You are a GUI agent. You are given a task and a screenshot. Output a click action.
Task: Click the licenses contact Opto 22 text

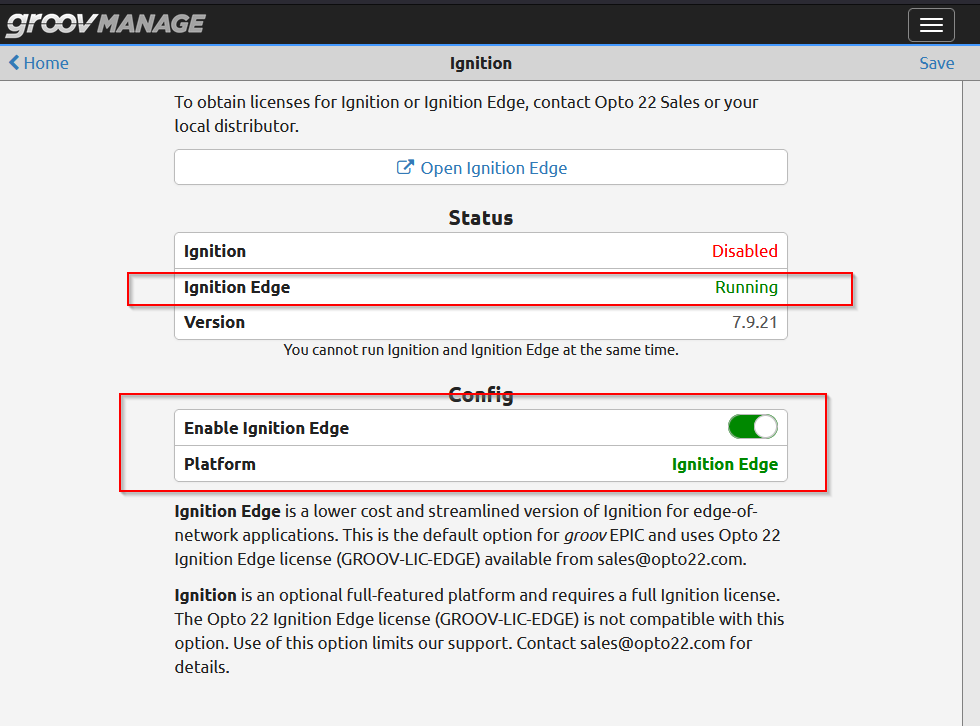[x=466, y=114]
